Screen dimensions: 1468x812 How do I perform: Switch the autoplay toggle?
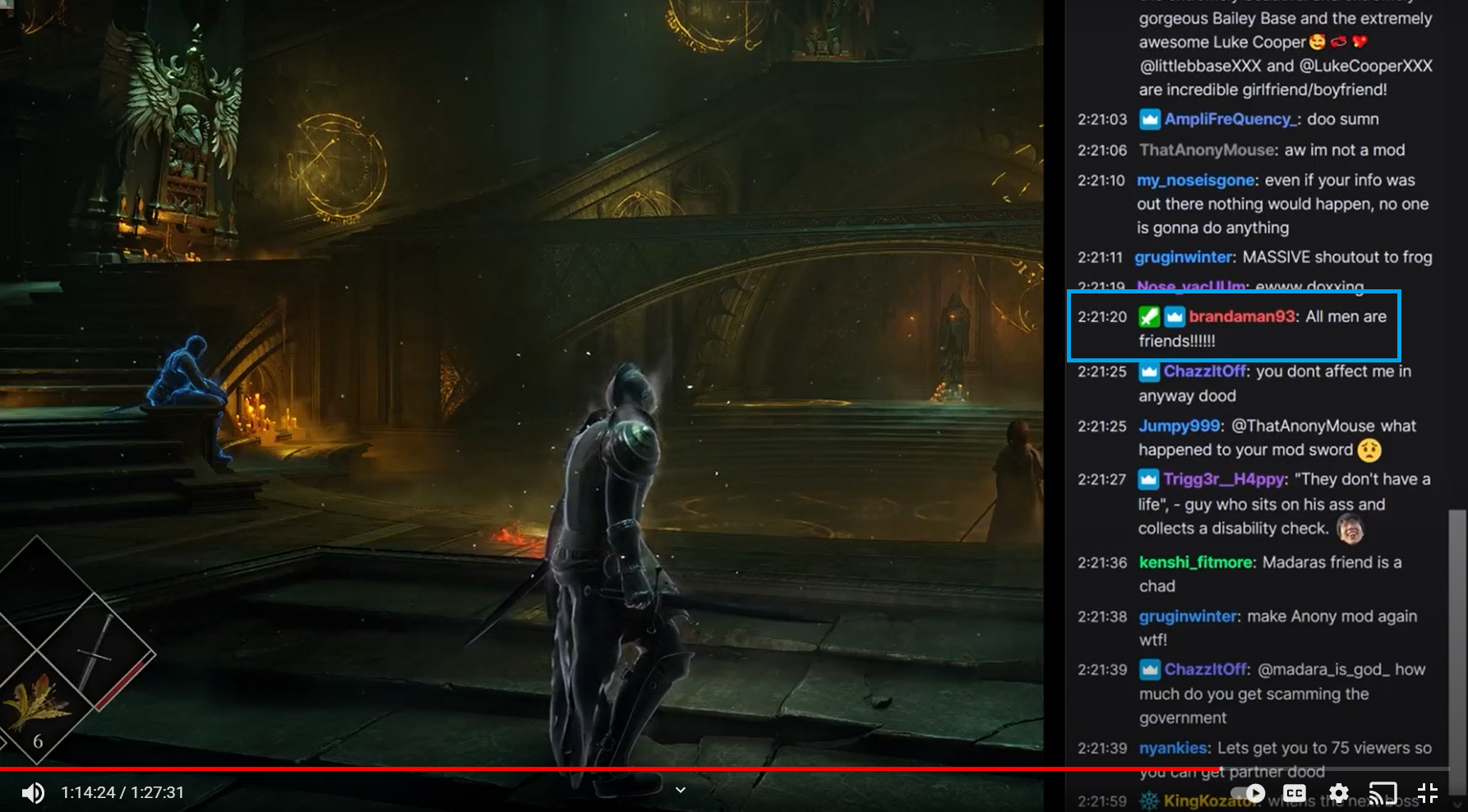[1249, 793]
